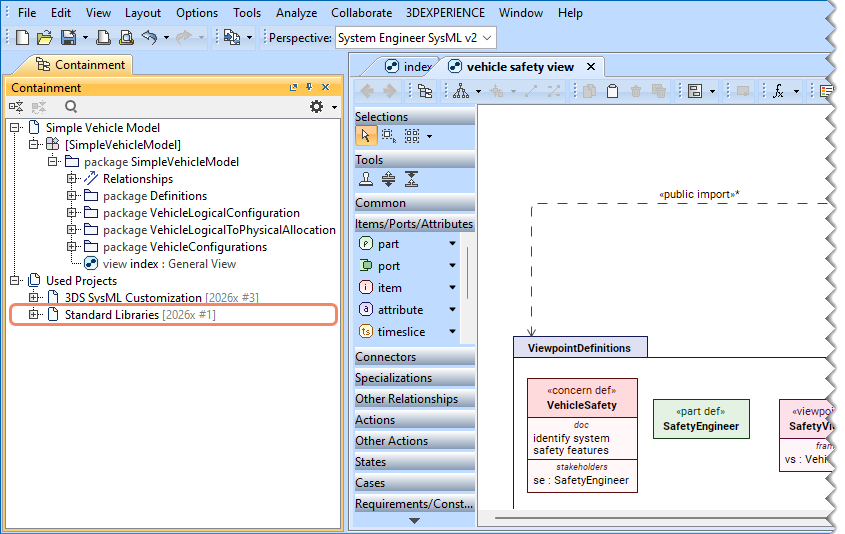Open the part element dropdown arrow
845x534 pixels.
[x=452, y=244]
